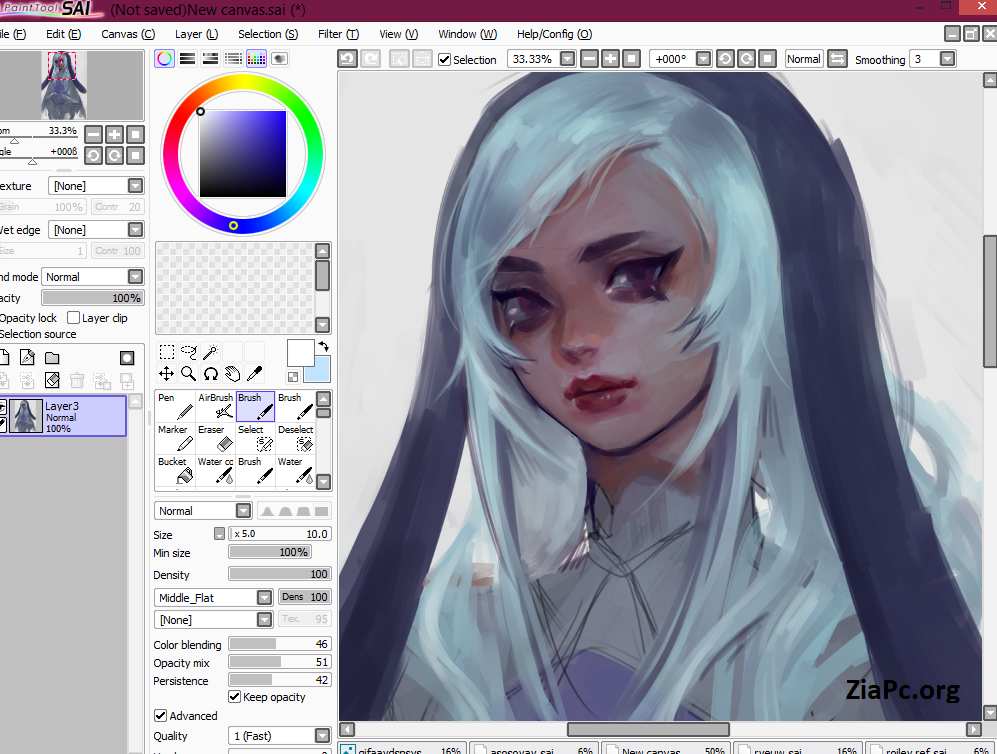Open the brush Texture dropdown showing [None]
This screenshot has height=754, width=997.
[96, 185]
